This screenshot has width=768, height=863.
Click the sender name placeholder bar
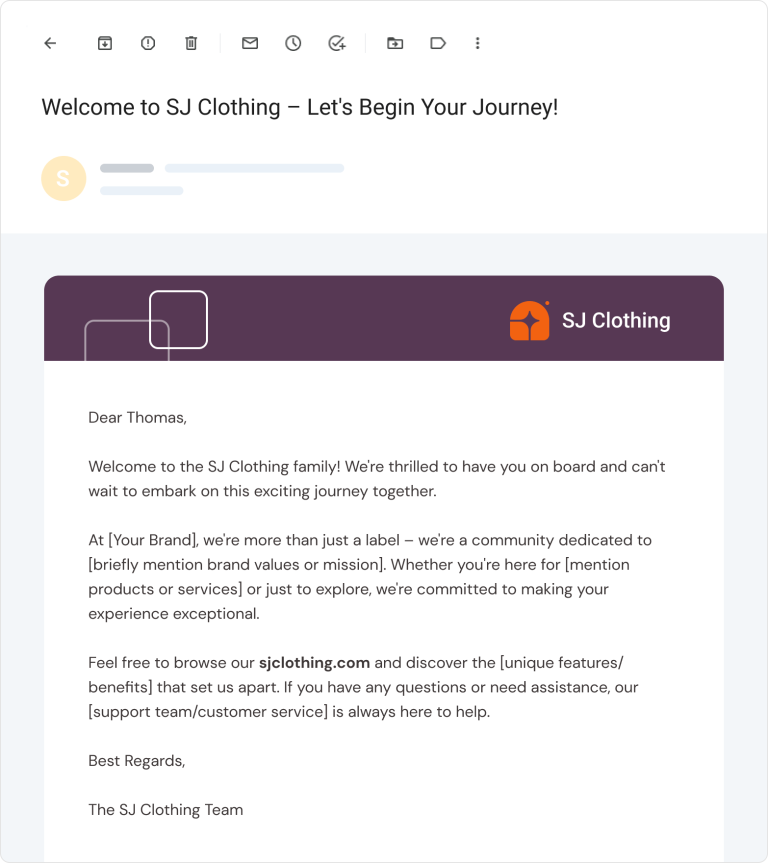point(126,168)
